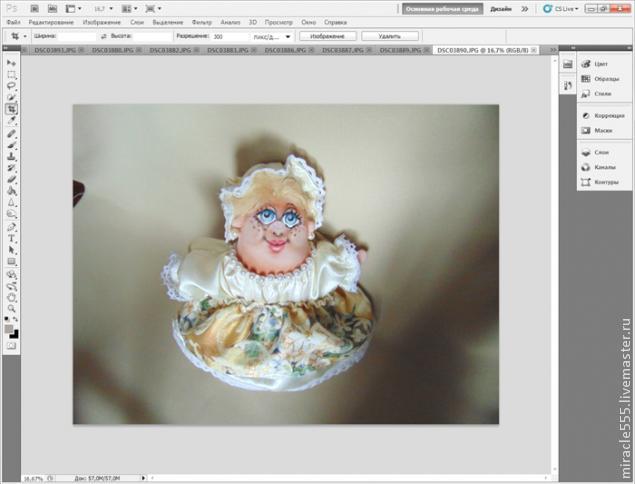Open status bar info arrow menu
635x484 pixels.
pos(143,478)
